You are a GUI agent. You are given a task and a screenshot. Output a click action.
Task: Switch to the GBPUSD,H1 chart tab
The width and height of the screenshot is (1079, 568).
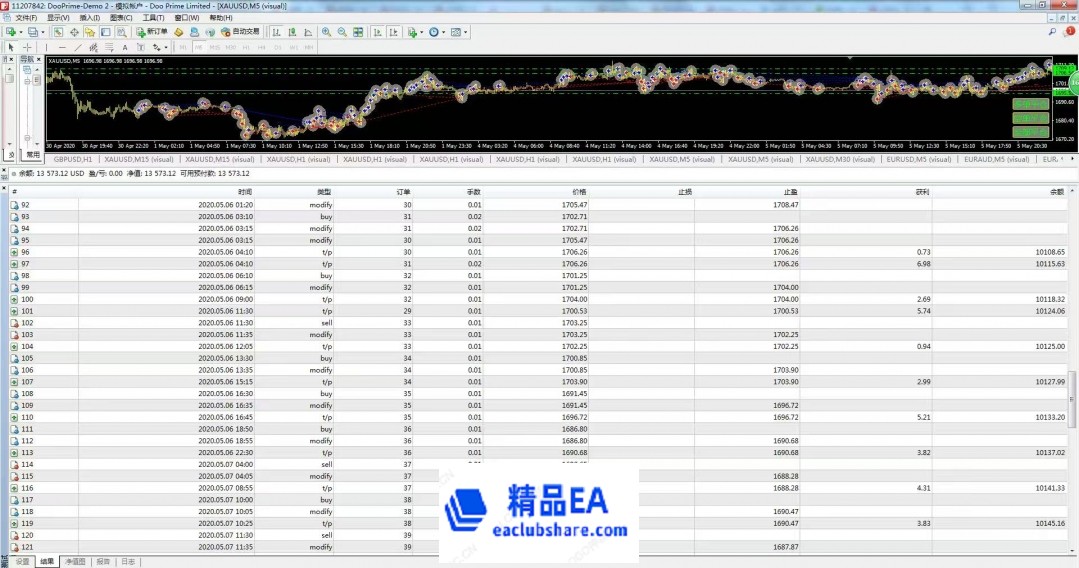[x=73, y=159]
